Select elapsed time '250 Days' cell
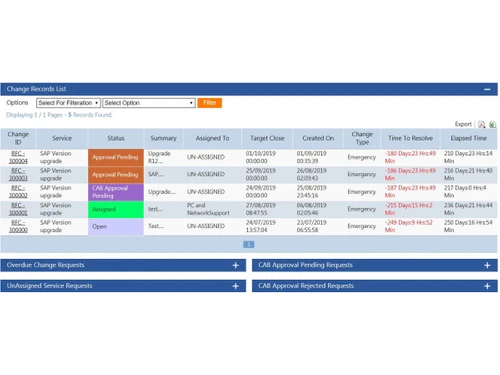500x375 pixels. [468, 226]
